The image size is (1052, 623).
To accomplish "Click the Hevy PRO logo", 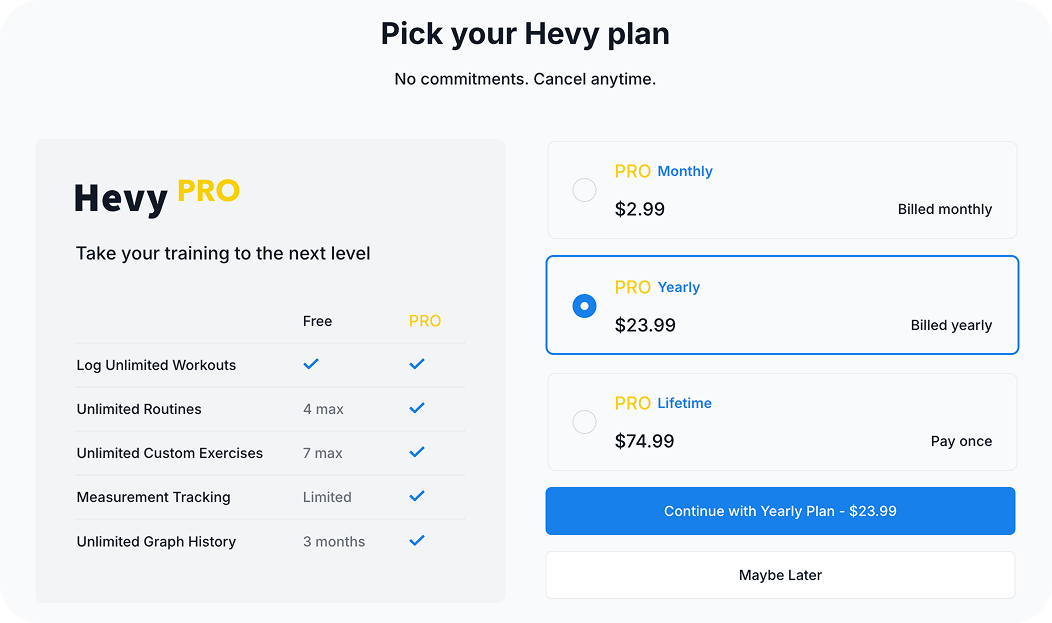I will click(157, 196).
